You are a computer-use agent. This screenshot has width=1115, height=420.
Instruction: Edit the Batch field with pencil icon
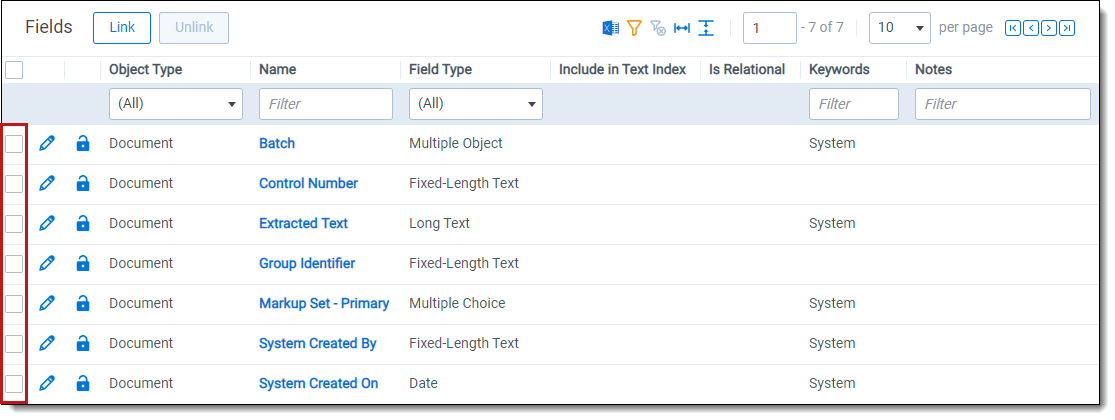pyautogui.click(x=47, y=144)
